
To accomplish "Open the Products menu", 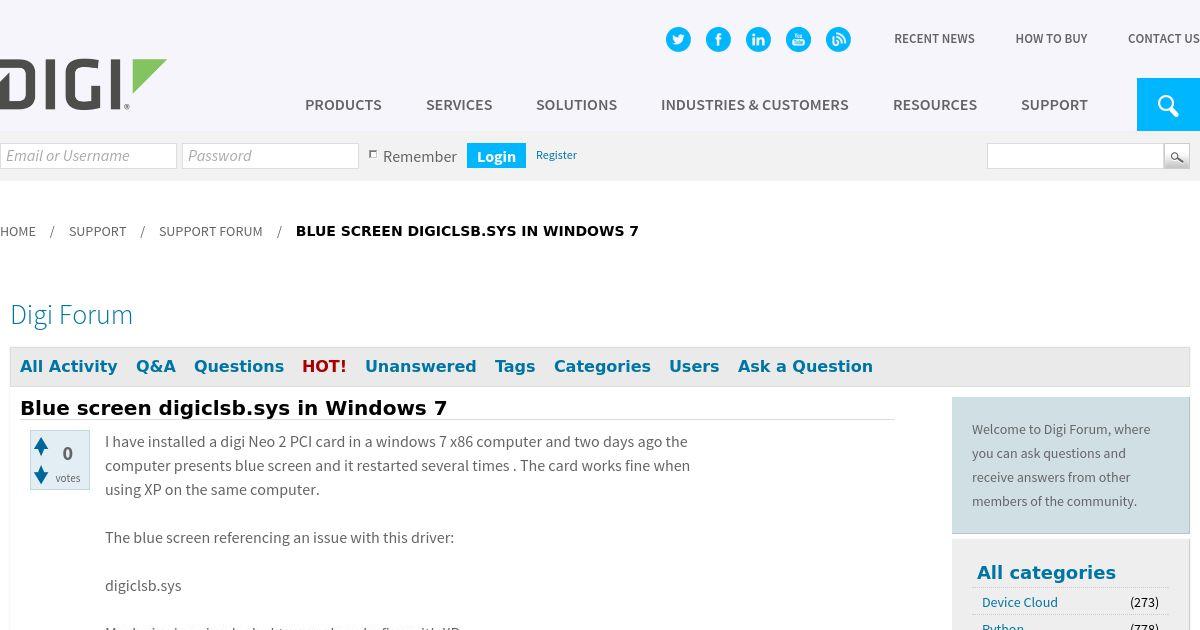I will 343,105.
